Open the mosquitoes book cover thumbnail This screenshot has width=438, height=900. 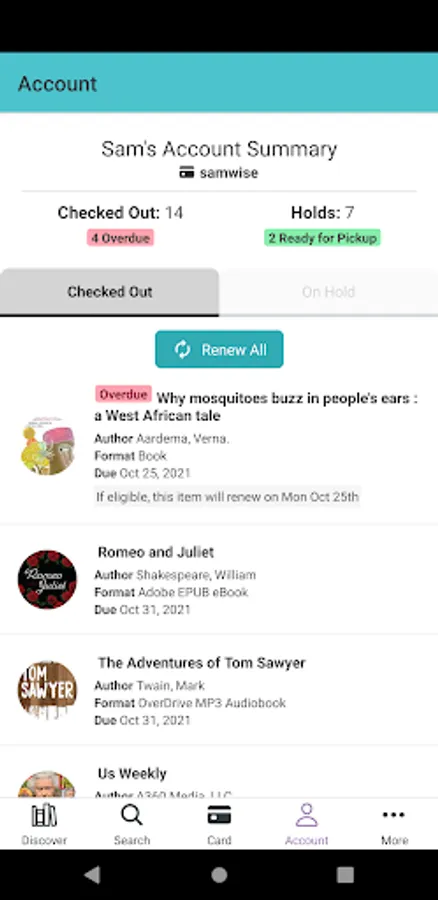(x=48, y=446)
